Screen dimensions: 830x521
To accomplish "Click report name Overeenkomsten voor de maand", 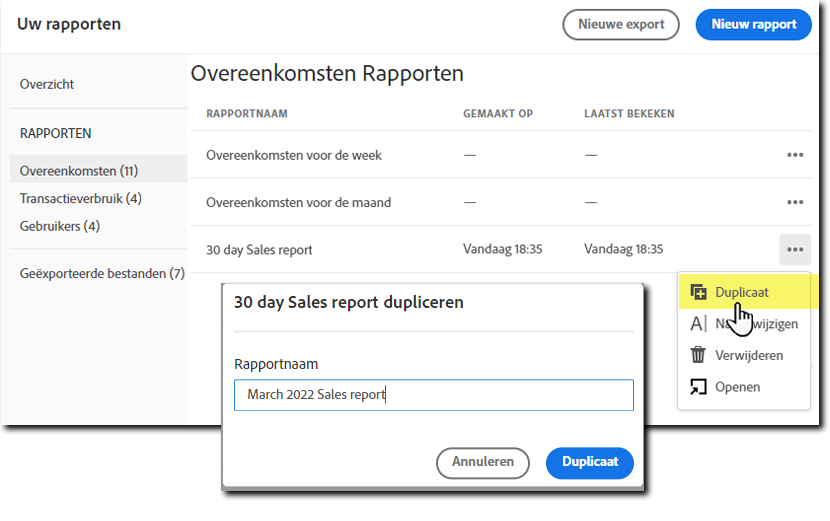I will 299,202.
